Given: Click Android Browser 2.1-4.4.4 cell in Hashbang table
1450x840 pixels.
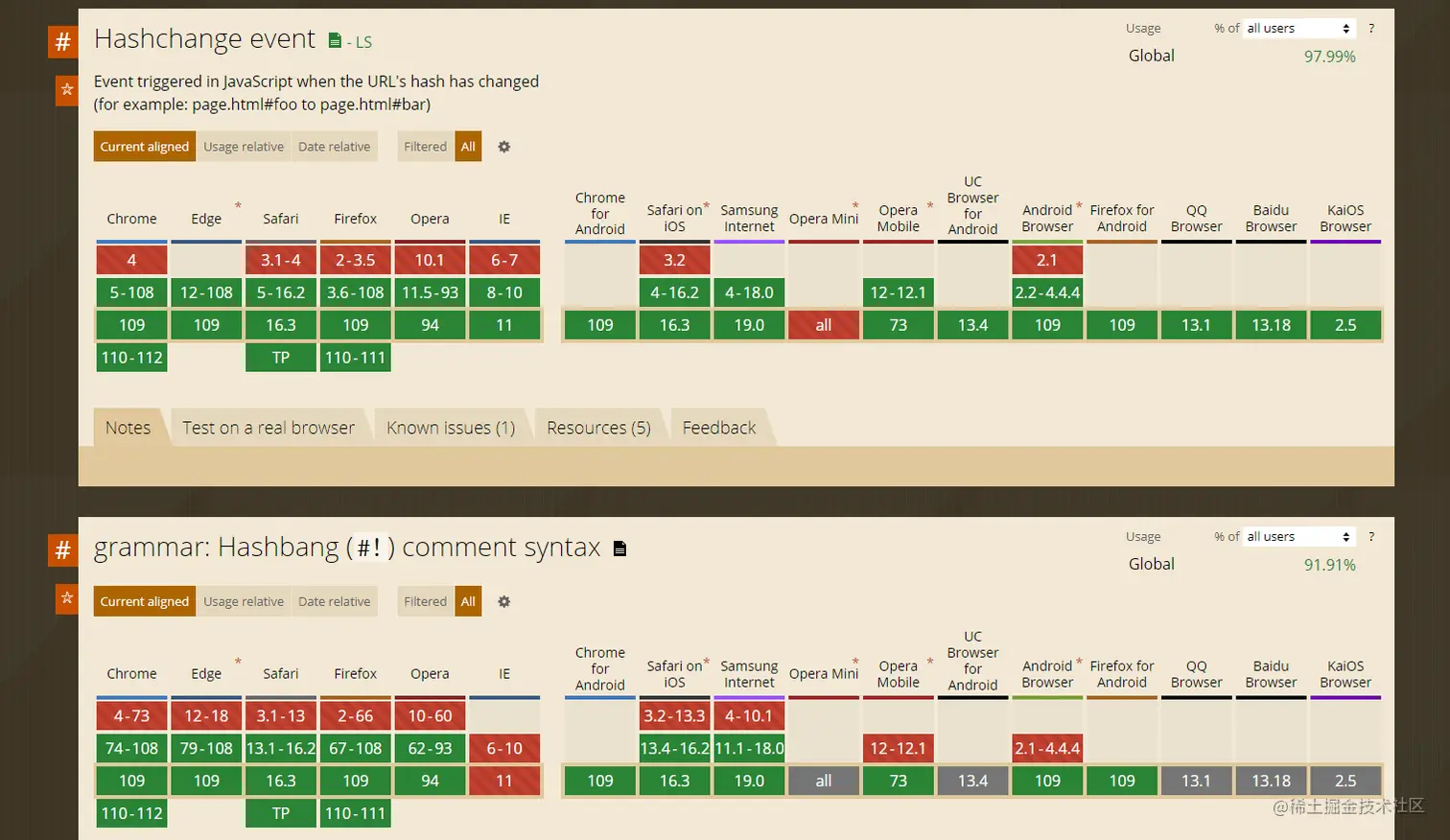Looking at the screenshot, I should pos(1047,748).
